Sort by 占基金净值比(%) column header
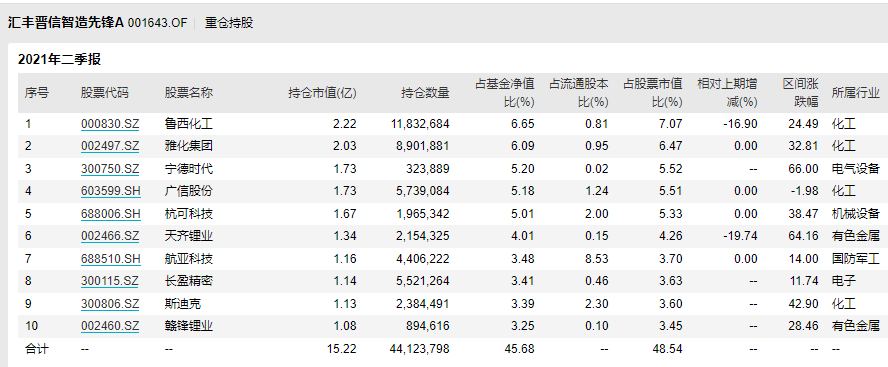Screen dimensions: 888x367 505,93
